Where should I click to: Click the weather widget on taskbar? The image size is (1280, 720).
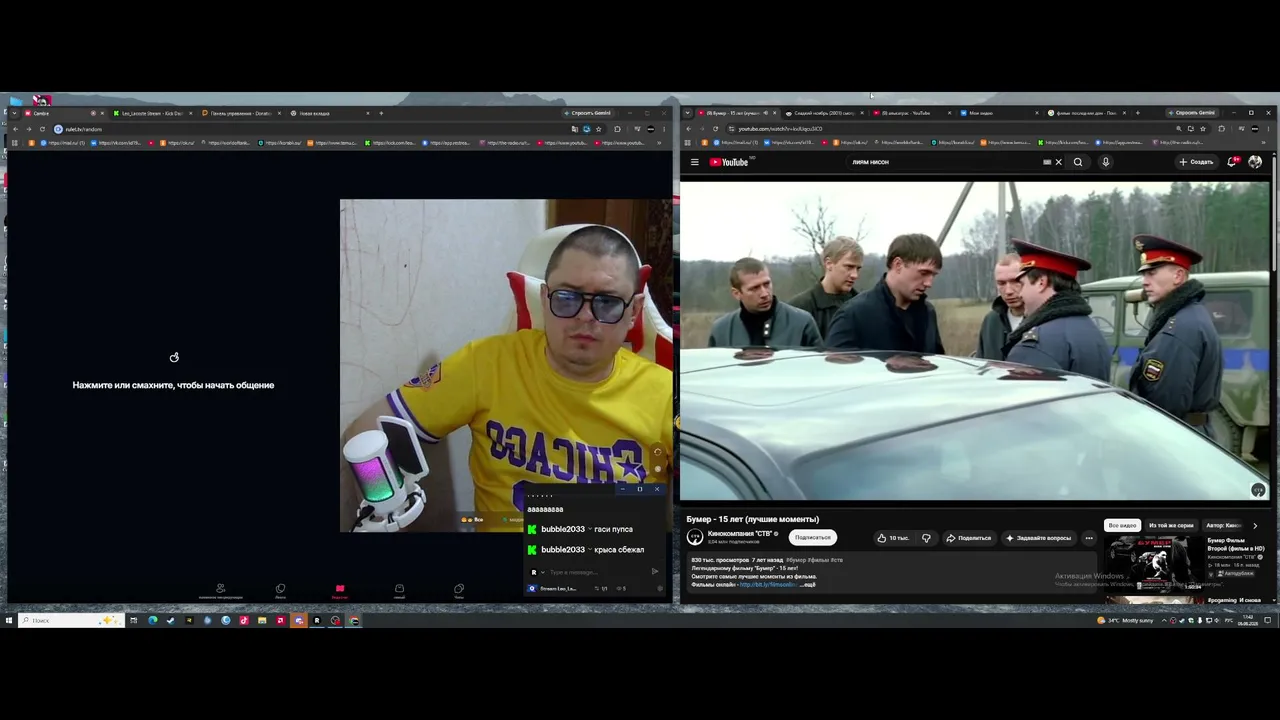(1125, 620)
